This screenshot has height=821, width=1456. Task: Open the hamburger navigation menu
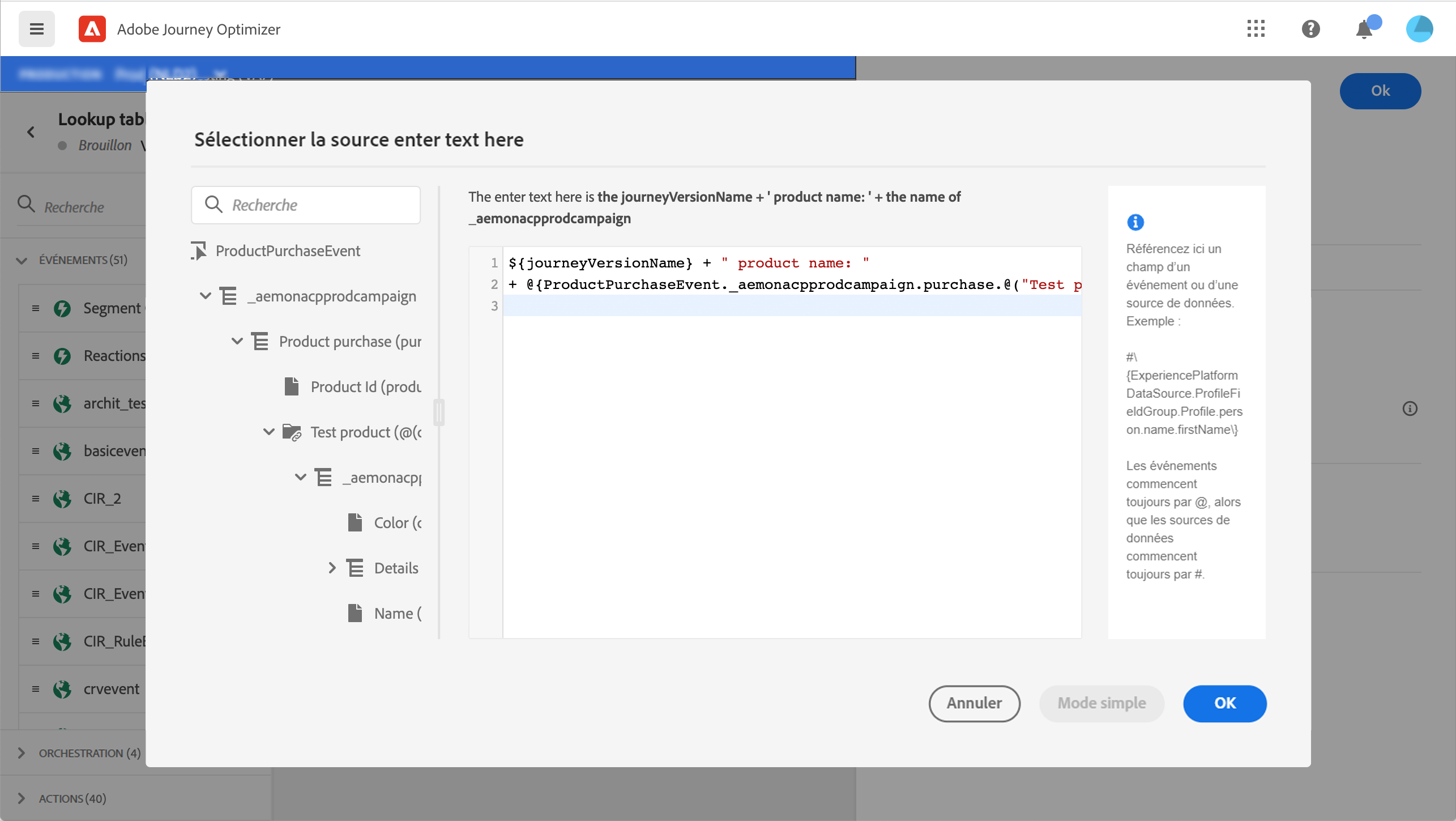[x=37, y=29]
